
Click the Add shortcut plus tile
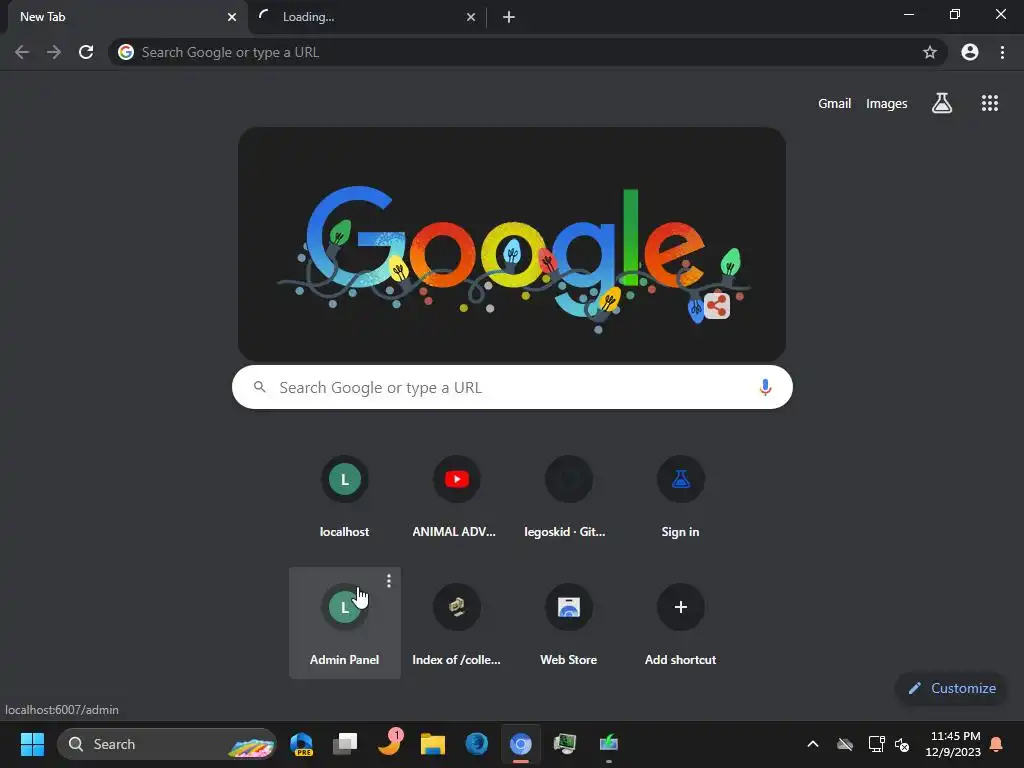click(x=680, y=624)
